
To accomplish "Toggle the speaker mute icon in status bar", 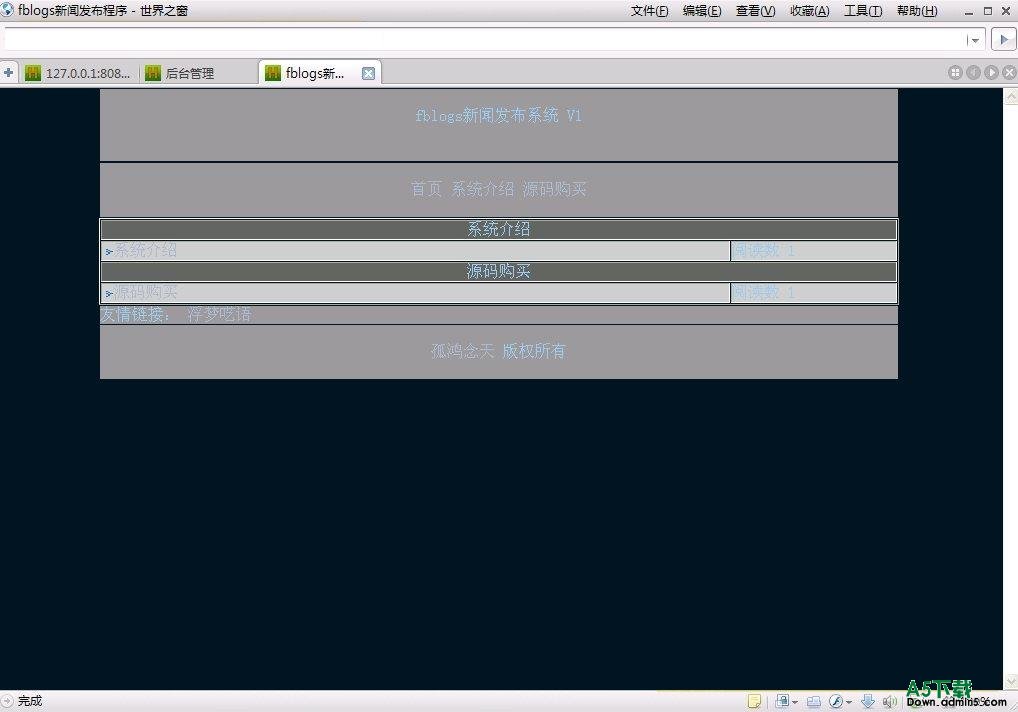I will (x=890, y=701).
